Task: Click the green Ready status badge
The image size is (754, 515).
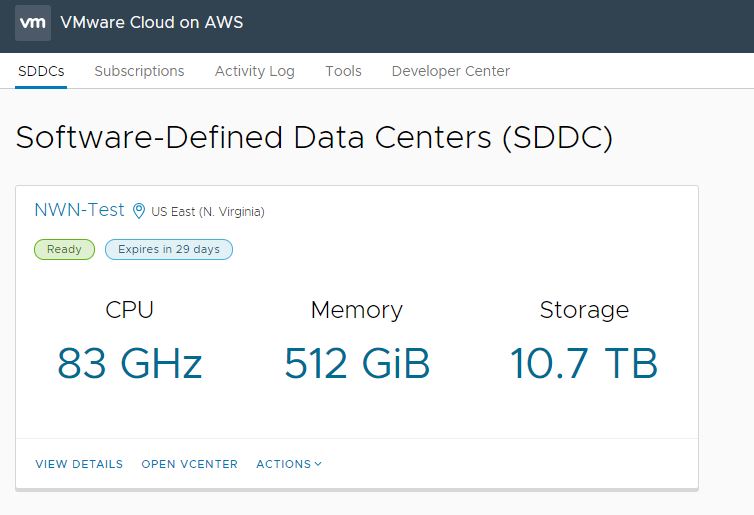Action: [x=64, y=250]
